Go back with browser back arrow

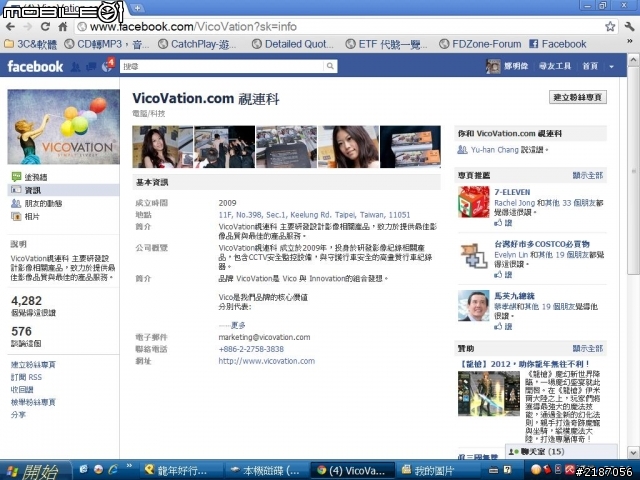point(11,27)
